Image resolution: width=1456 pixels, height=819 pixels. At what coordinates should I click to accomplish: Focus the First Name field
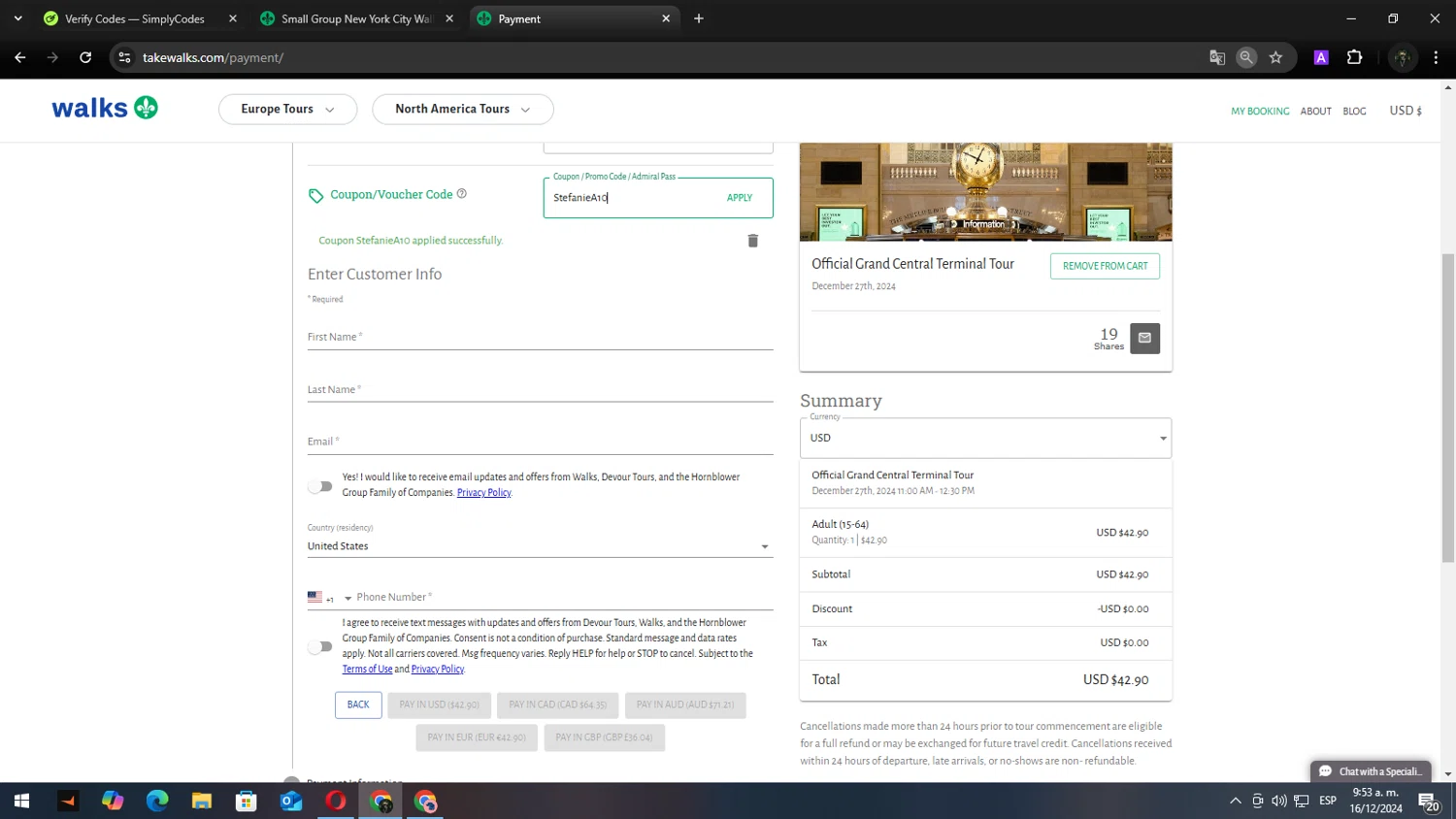540,337
